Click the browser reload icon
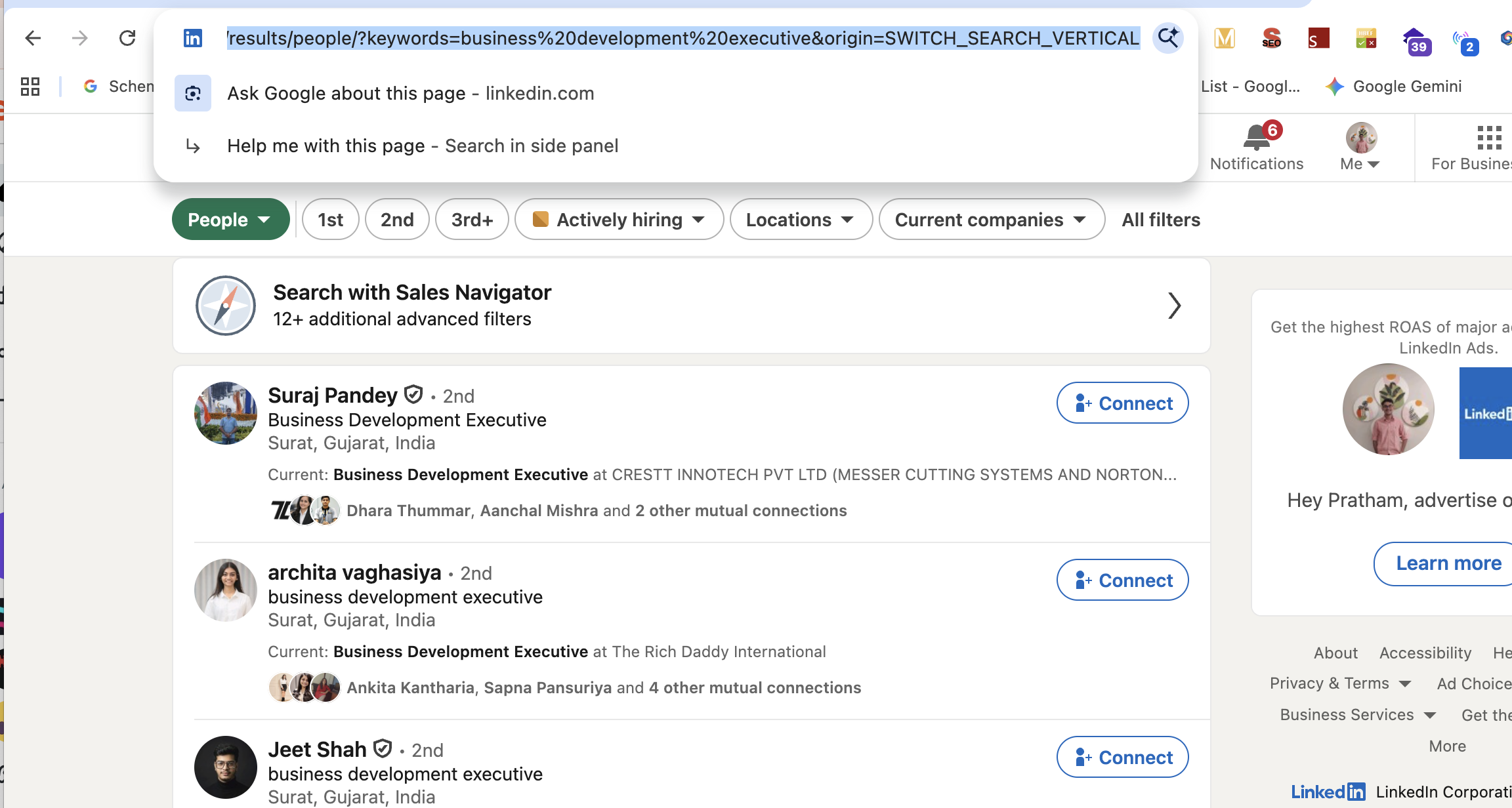Viewport: 1512px width, 808px height. coord(127,38)
